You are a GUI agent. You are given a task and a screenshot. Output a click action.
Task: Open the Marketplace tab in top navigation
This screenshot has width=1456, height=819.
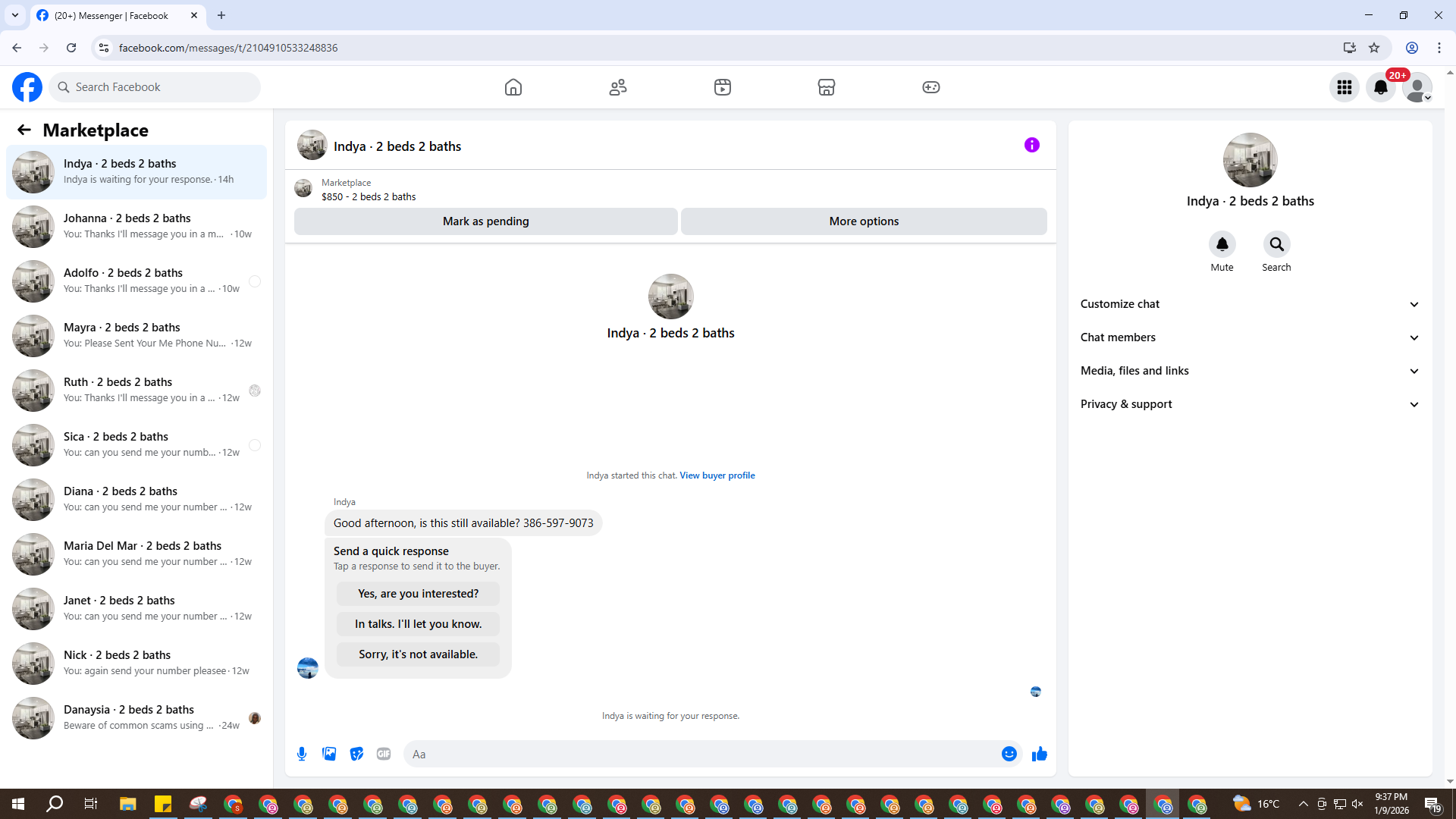(826, 87)
